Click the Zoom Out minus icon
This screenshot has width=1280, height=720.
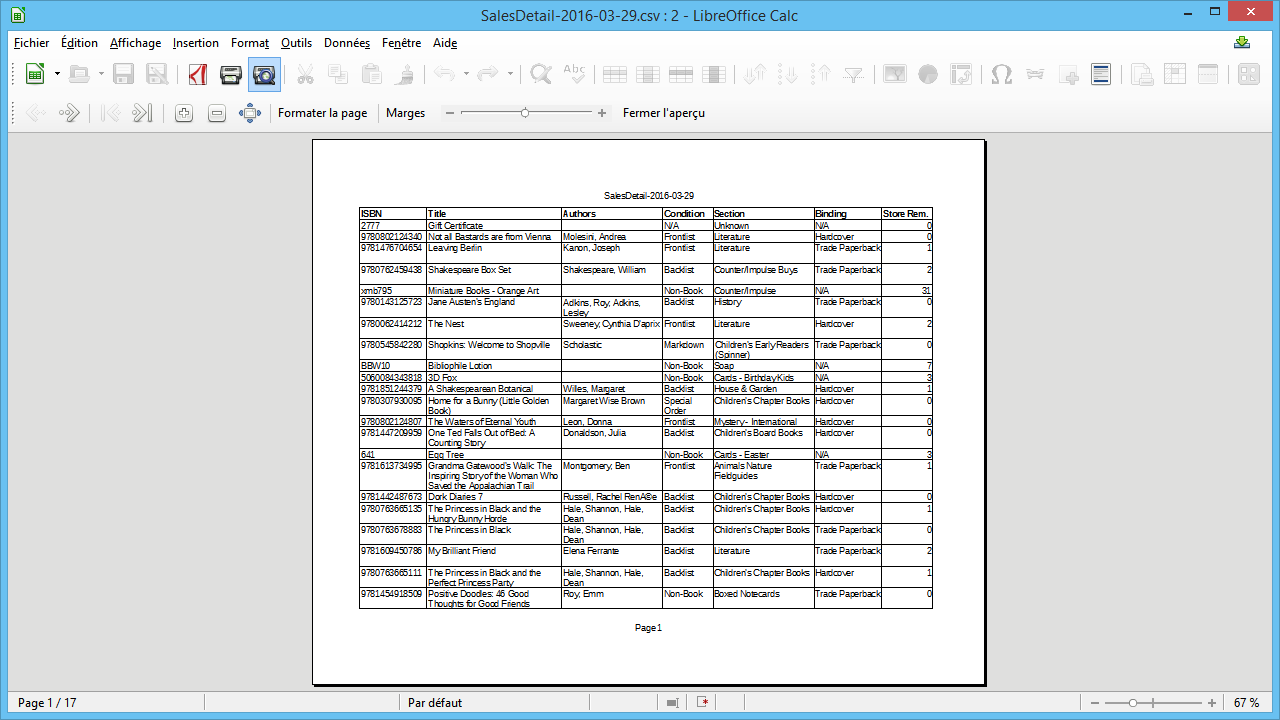coord(216,113)
